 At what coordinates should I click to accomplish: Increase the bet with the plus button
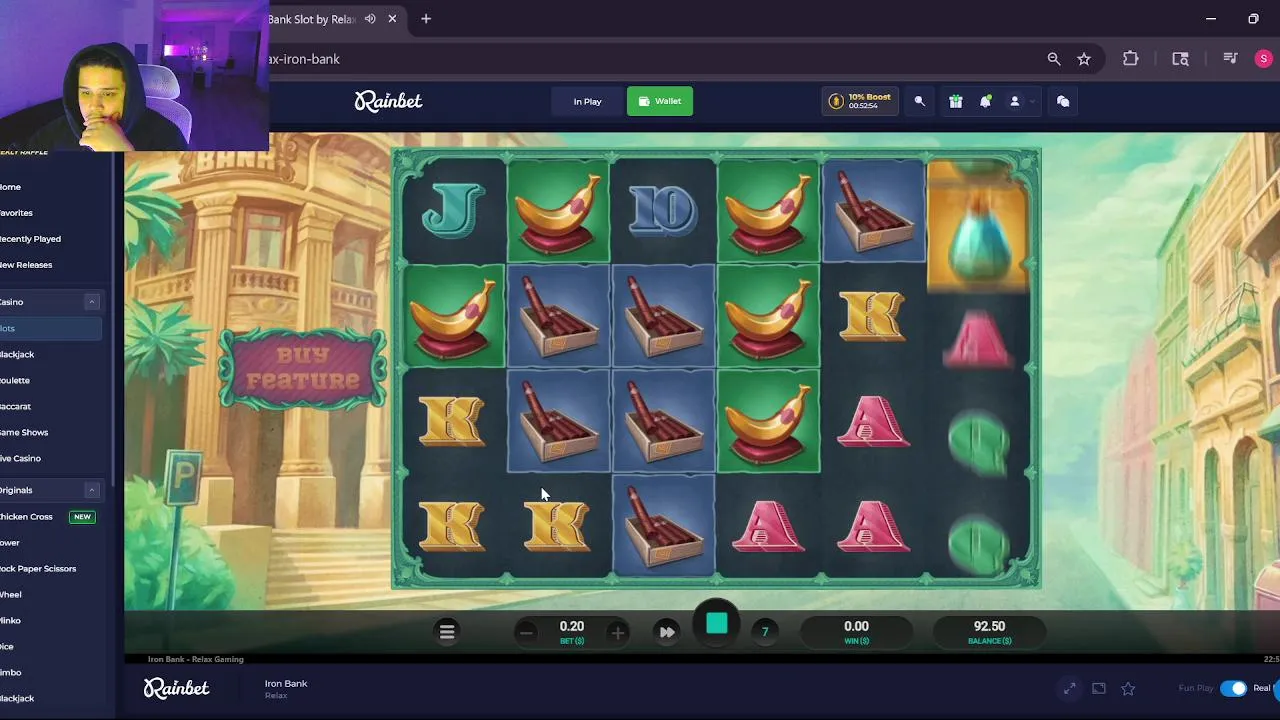pos(617,632)
